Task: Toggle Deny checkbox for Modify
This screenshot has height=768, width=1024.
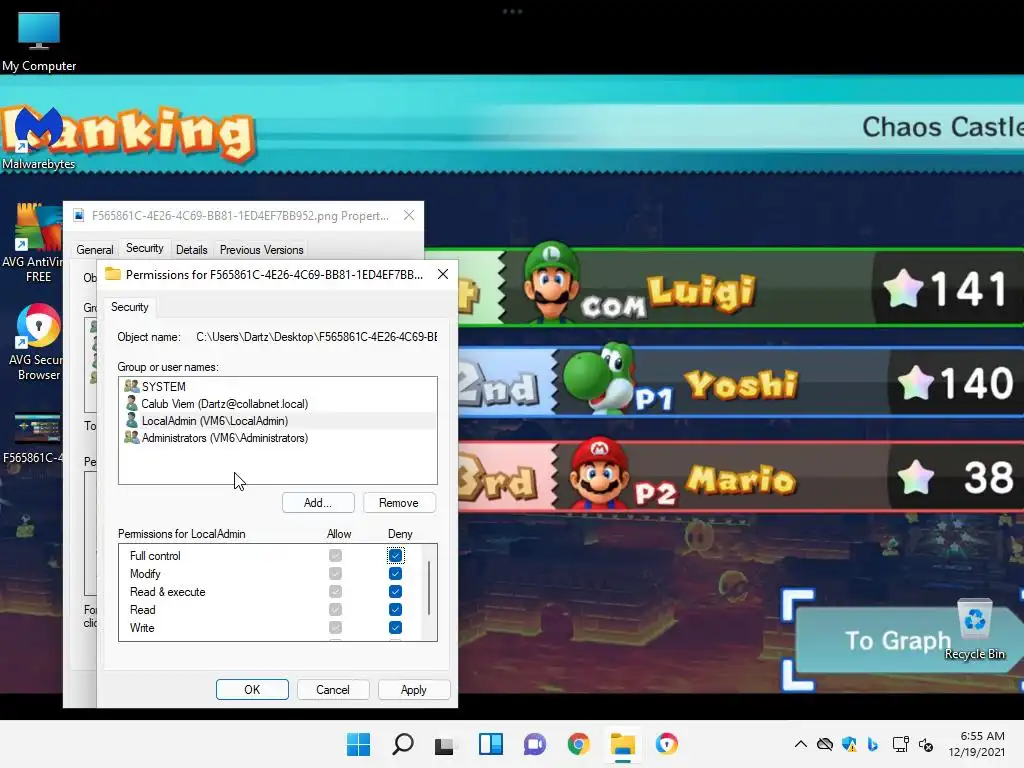Action: point(395,573)
